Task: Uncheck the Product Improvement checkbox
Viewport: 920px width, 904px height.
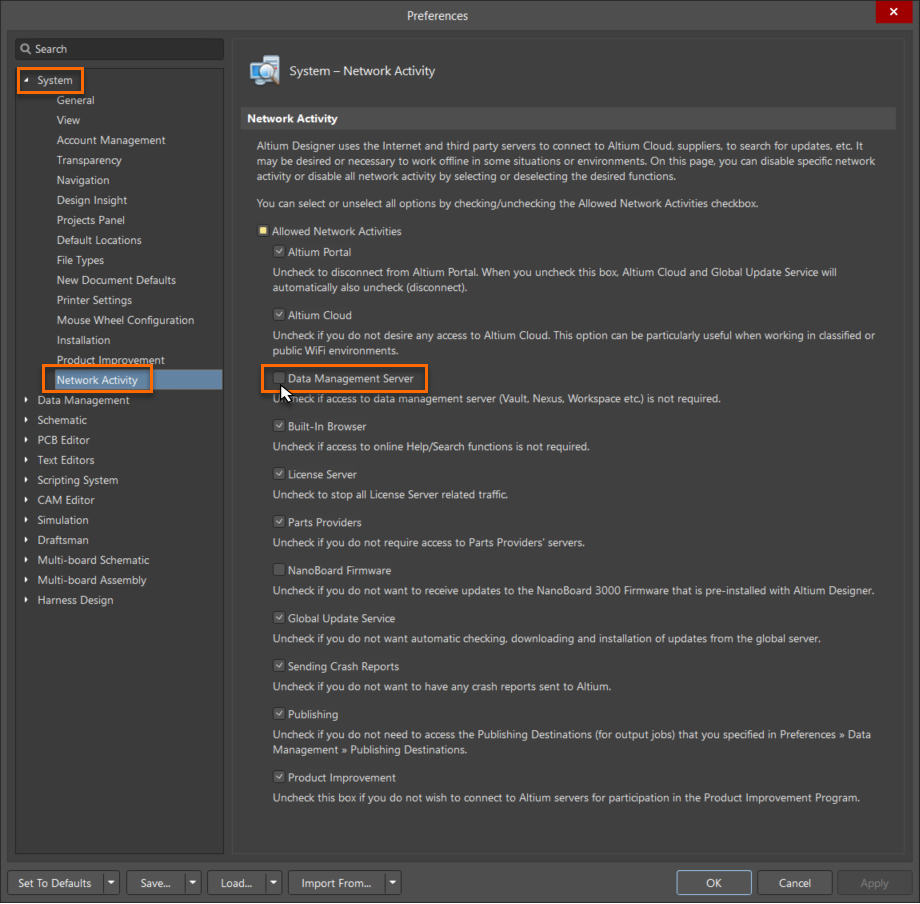Action: click(279, 777)
